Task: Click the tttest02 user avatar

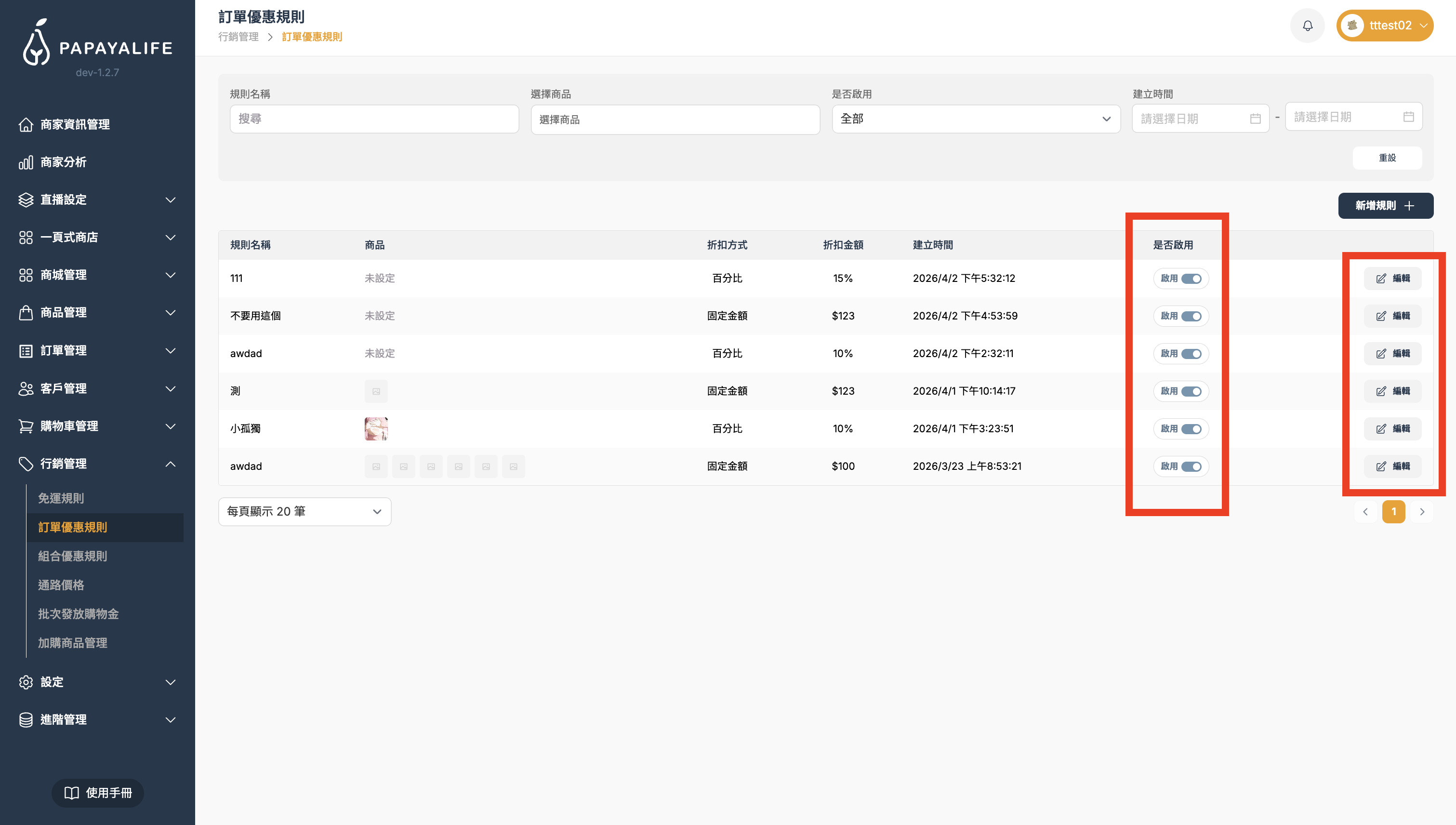Action: pyautogui.click(x=1352, y=26)
